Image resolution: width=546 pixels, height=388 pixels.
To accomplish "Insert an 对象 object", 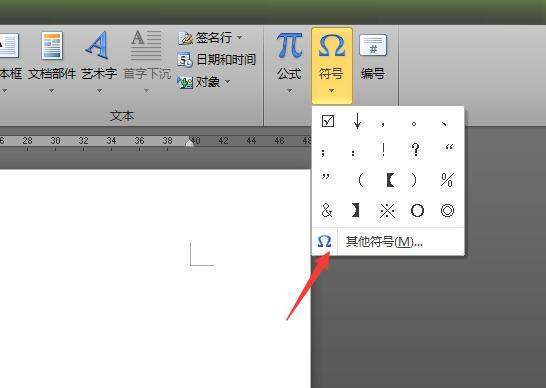I will coord(198,82).
